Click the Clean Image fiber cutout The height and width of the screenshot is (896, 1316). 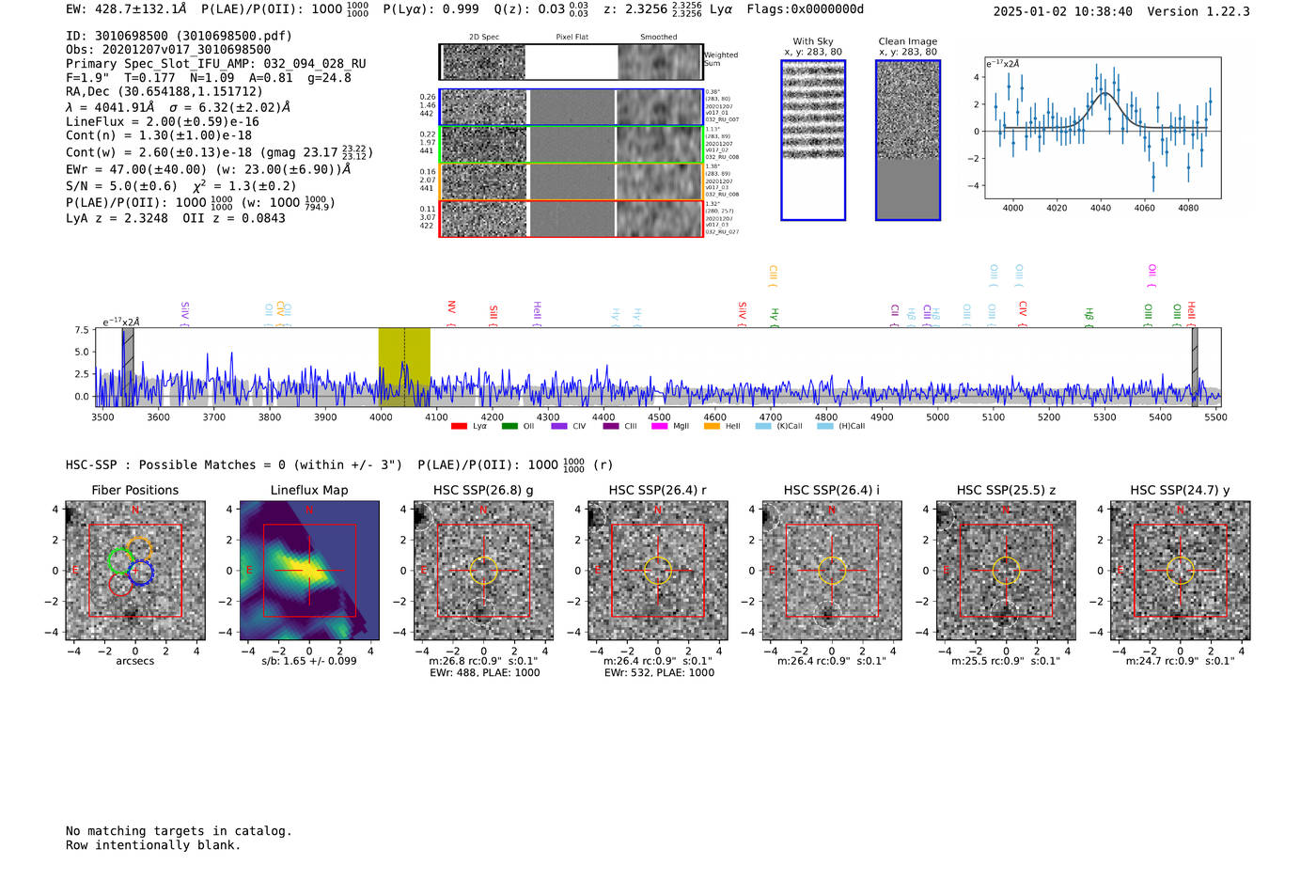click(x=908, y=140)
